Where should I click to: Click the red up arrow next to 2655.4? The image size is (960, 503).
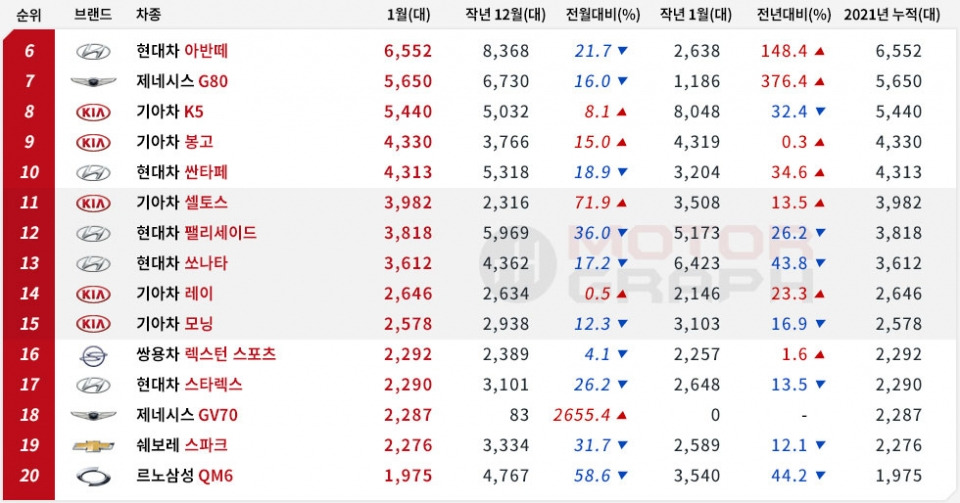[x=622, y=415]
